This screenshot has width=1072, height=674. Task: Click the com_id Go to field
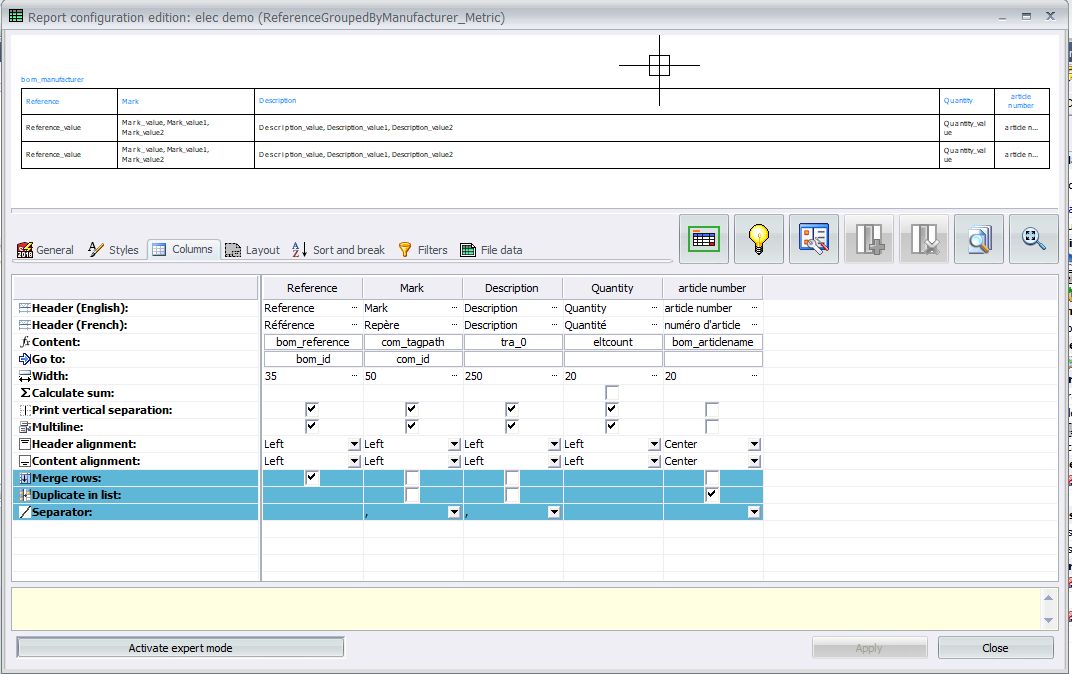(413, 359)
